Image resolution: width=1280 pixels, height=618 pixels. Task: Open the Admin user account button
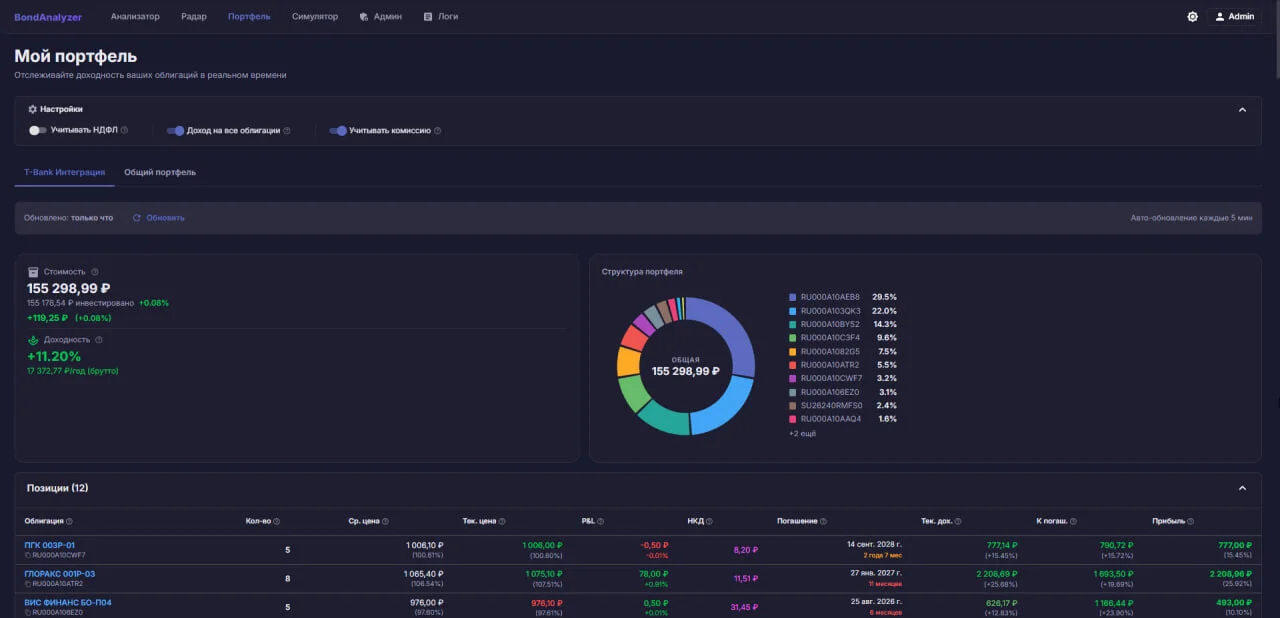coord(1233,17)
